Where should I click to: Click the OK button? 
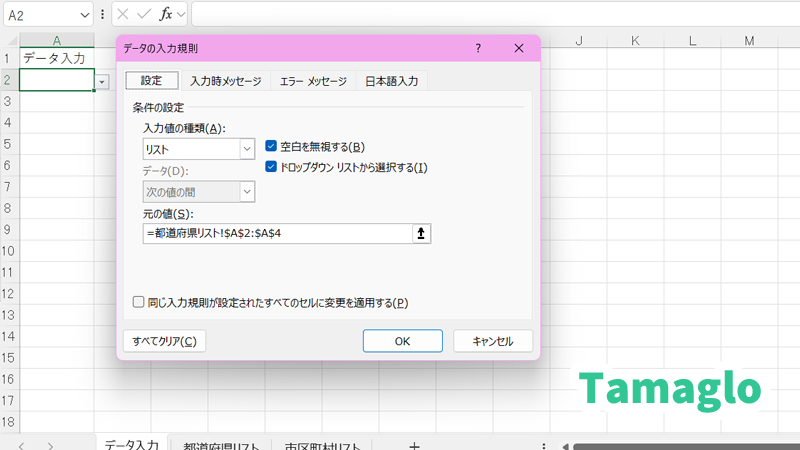tap(402, 341)
